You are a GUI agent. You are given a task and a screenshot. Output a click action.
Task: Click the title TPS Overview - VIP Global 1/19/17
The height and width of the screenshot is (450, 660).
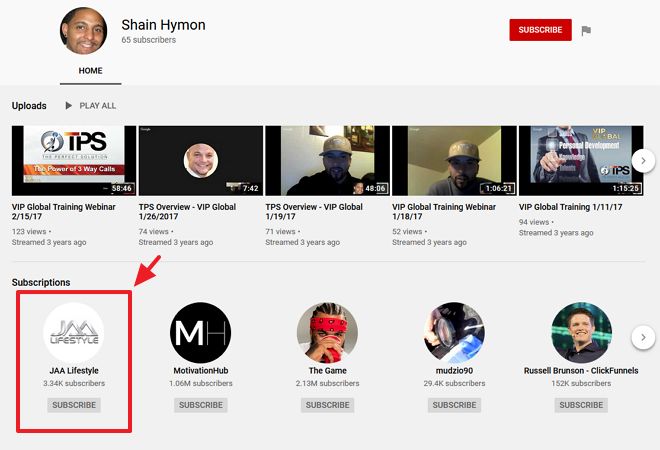pos(314,212)
